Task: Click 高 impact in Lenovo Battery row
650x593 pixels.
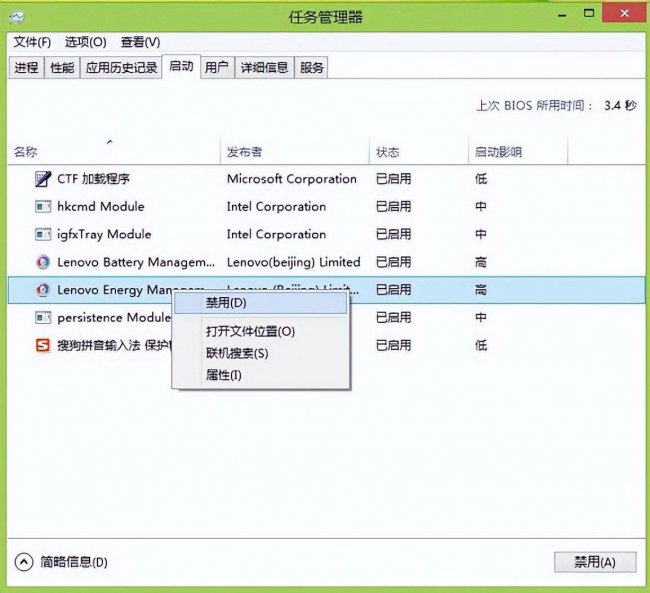Action: 481,262
